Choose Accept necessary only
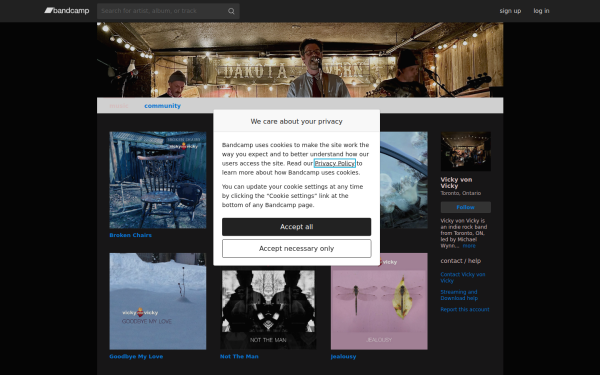 tap(297, 249)
